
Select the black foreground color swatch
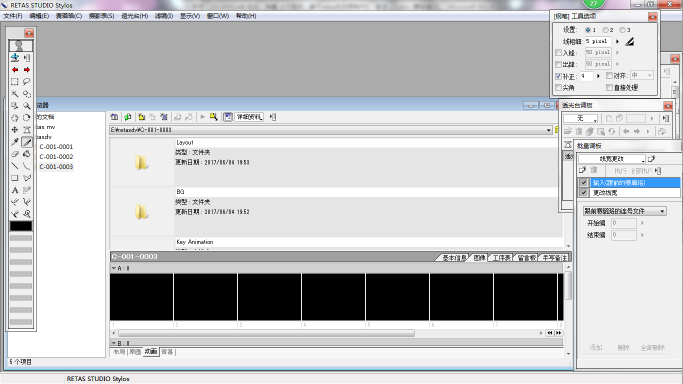(21, 226)
